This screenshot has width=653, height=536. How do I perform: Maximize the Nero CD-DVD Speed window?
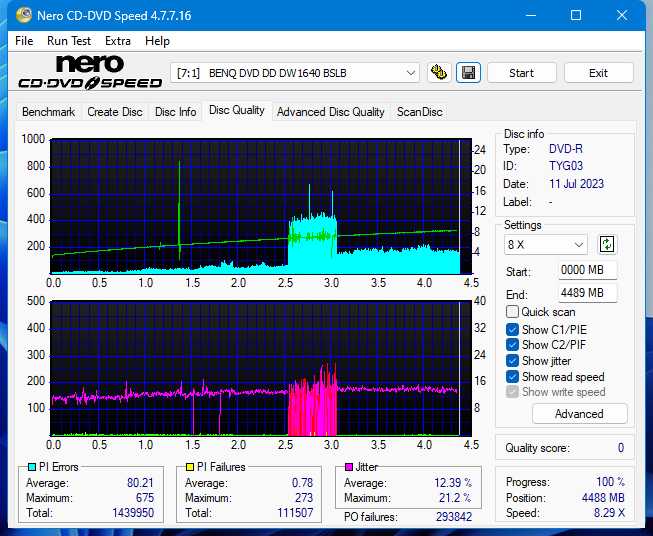point(576,15)
